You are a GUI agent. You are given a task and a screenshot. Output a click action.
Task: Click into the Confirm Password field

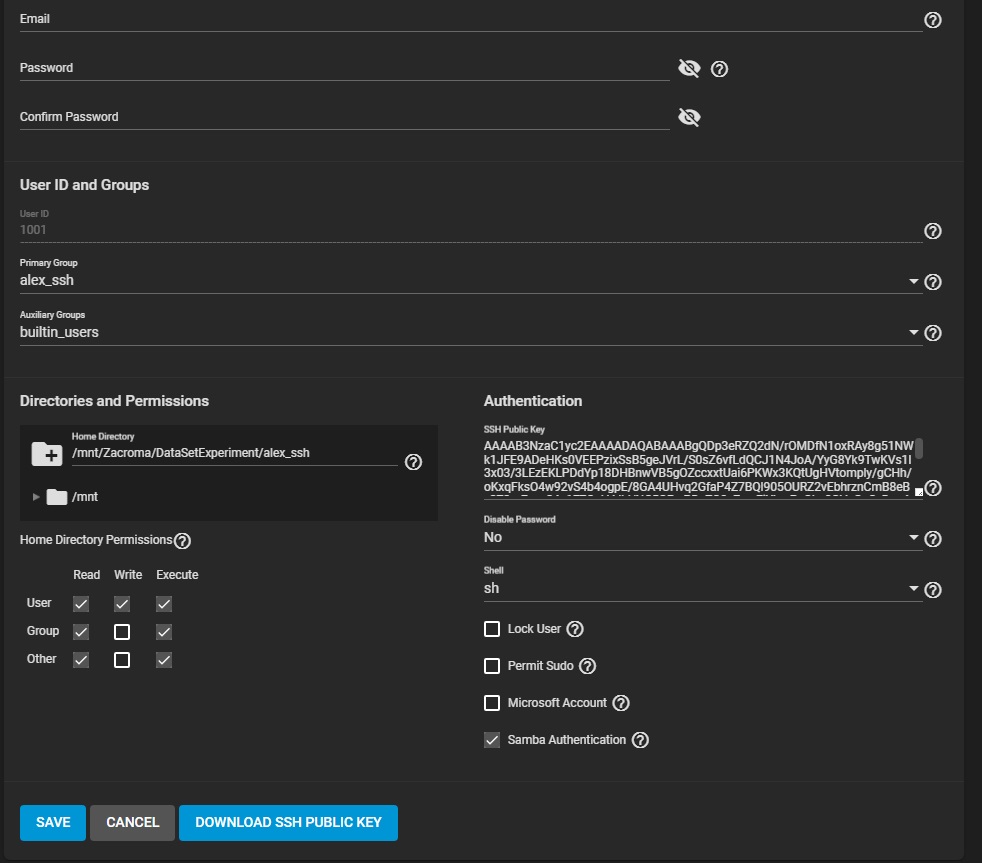click(x=344, y=116)
